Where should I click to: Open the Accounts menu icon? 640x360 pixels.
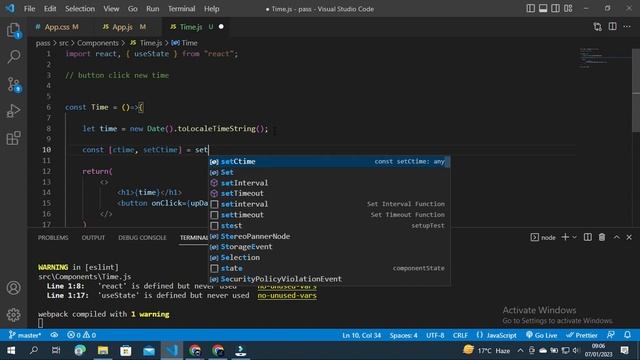pos(13,288)
